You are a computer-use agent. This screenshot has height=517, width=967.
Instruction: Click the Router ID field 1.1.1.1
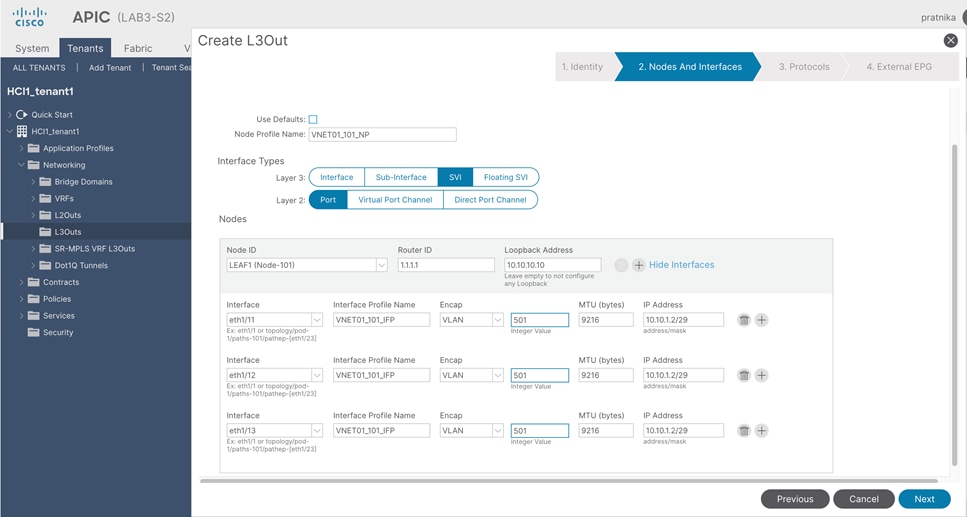446,265
